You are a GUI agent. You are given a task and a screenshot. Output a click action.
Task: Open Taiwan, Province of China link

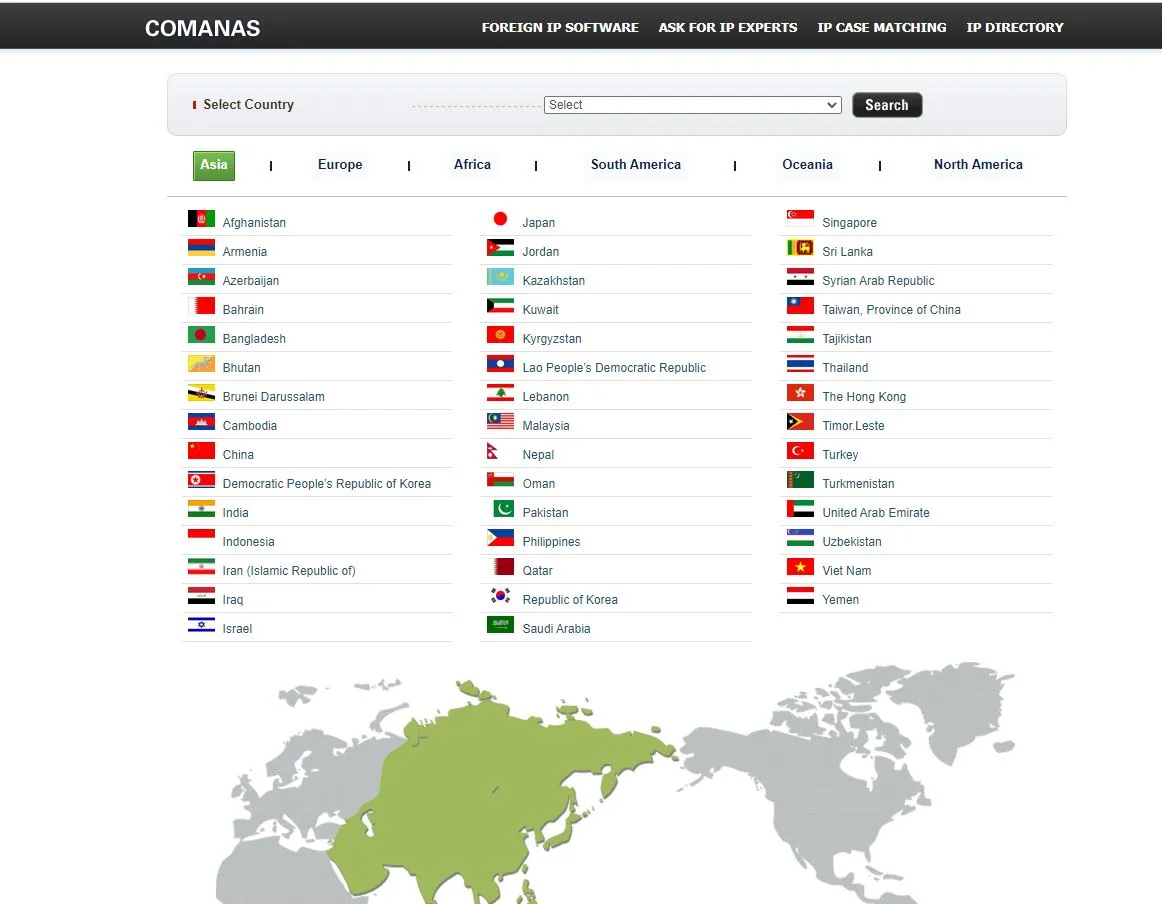(892, 310)
